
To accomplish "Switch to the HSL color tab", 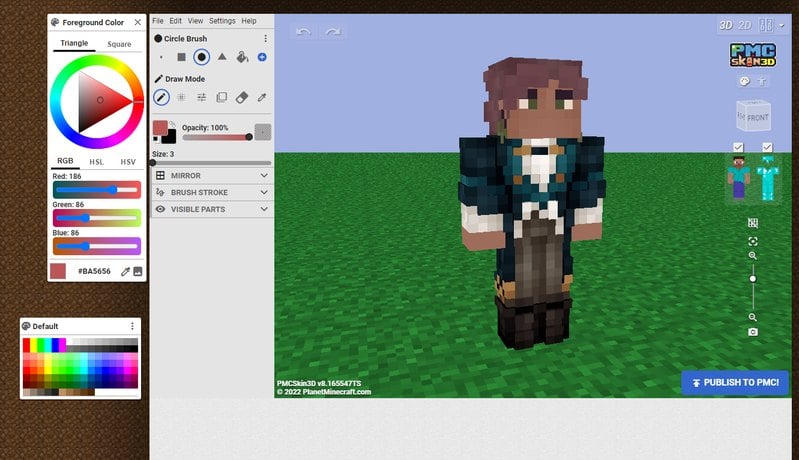I will click(97, 161).
